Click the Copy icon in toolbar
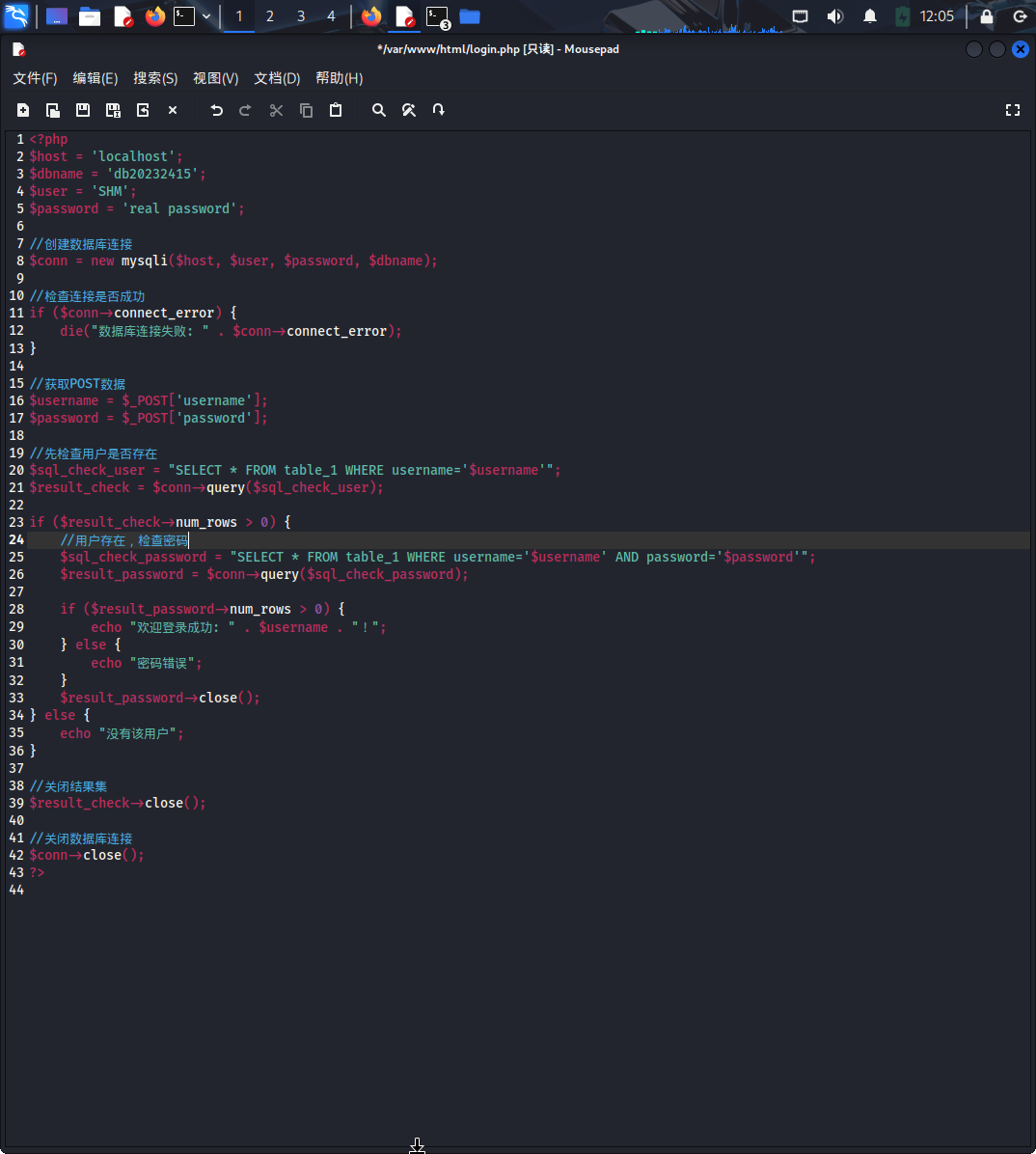Image resolution: width=1036 pixels, height=1154 pixels. tap(306, 110)
